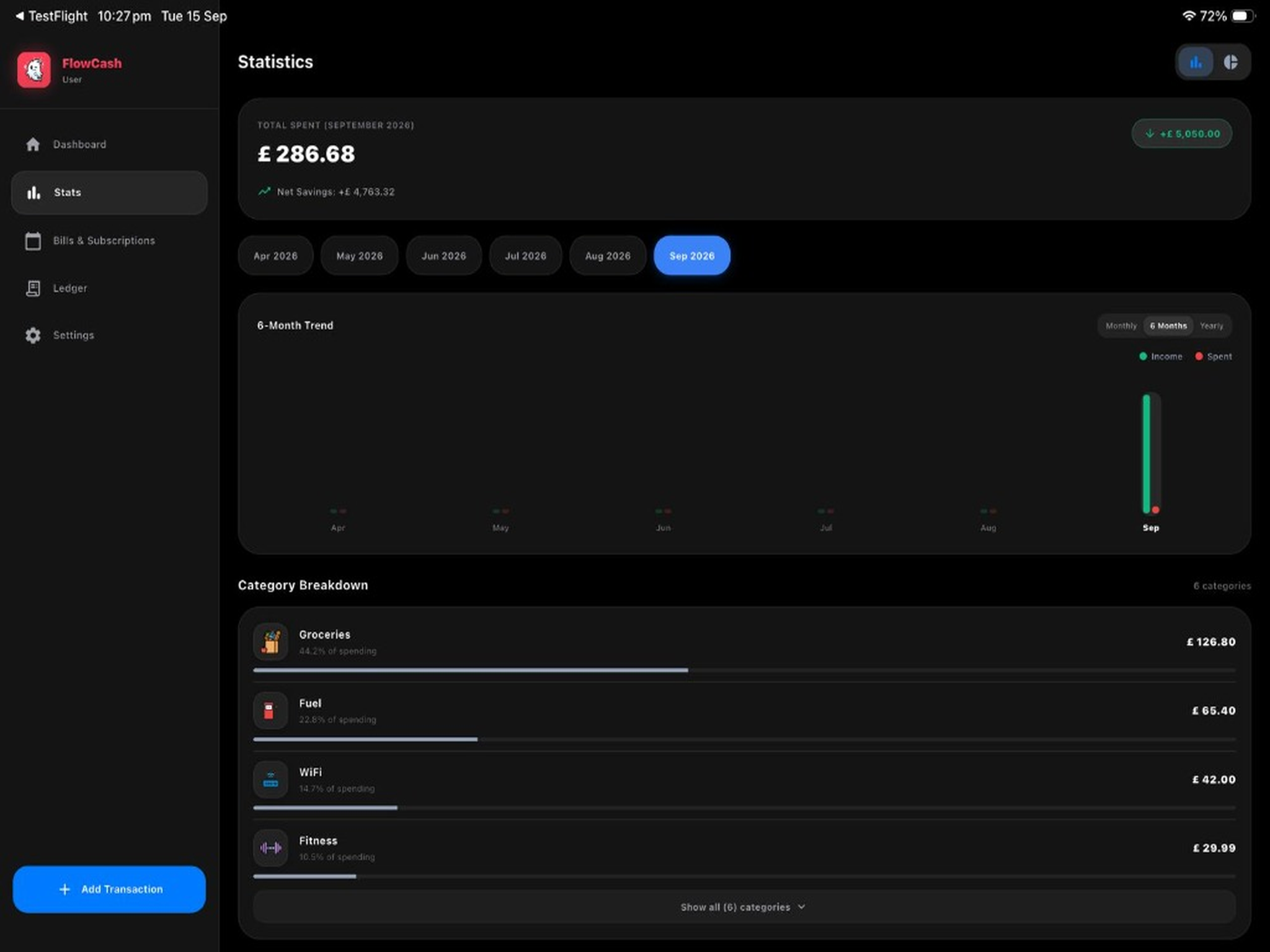Viewport: 1270px width, 952px height.
Task: Click the Groceries spending progress bar
Action: [744, 671]
